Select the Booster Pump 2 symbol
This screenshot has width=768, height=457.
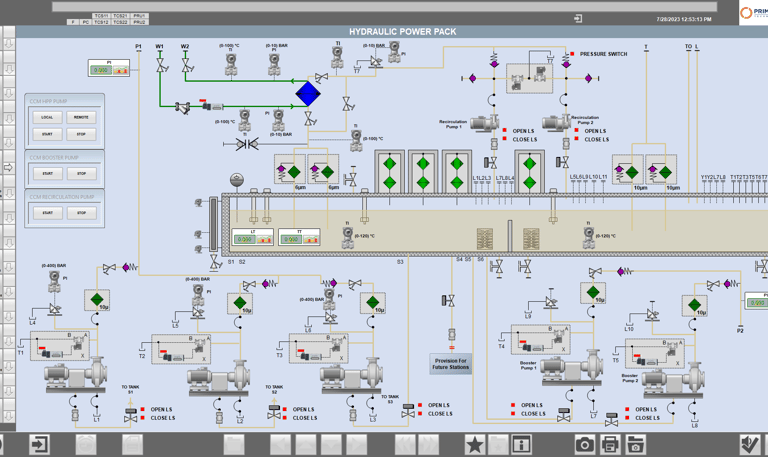672,380
